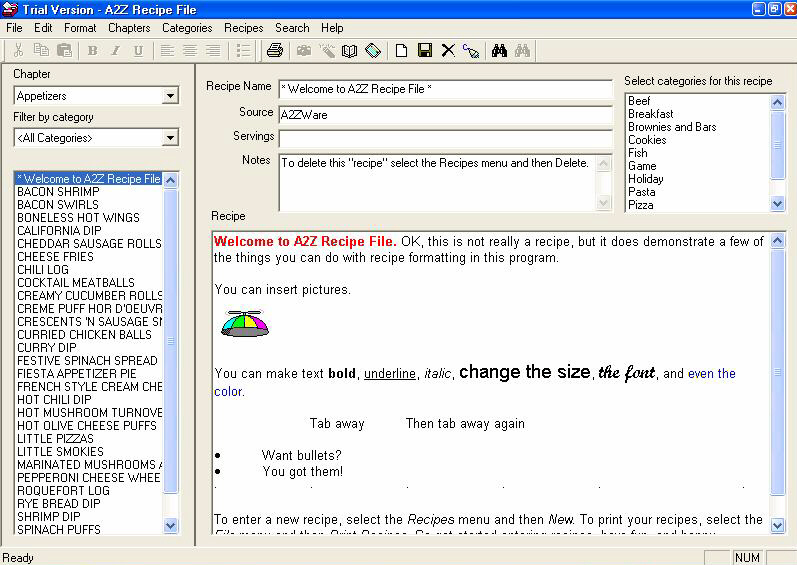Viewport: 797px width, 565px height.
Task: Expand the Filter by category dropdown
Action: tap(170, 138)
